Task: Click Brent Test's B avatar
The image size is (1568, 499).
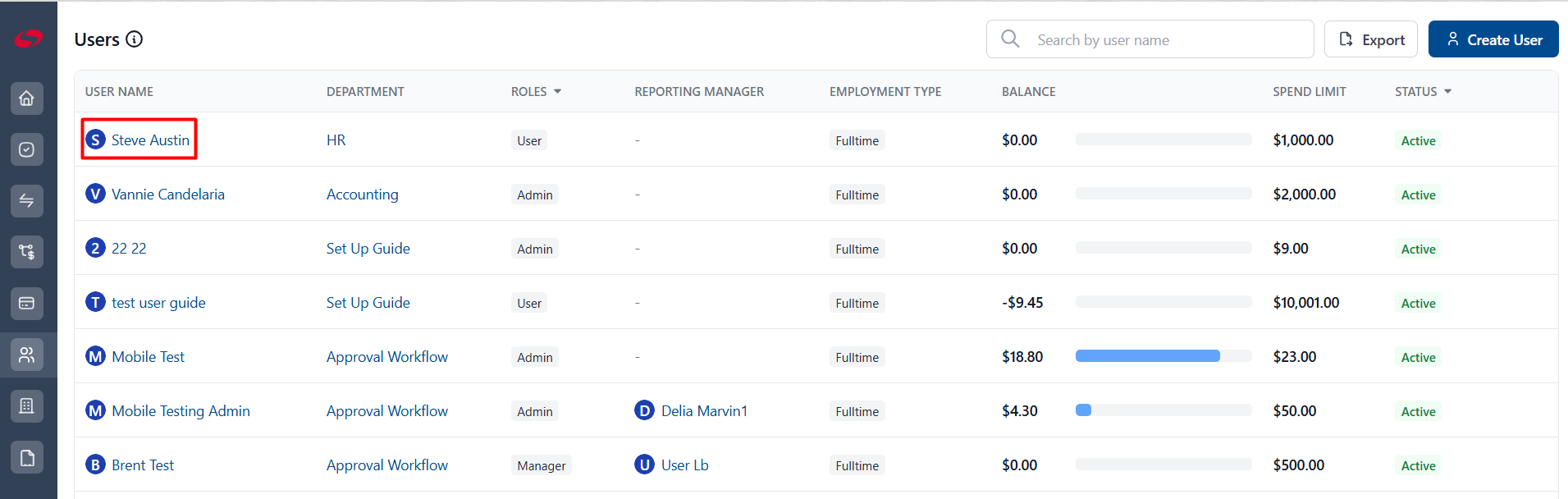Action: 96,465
